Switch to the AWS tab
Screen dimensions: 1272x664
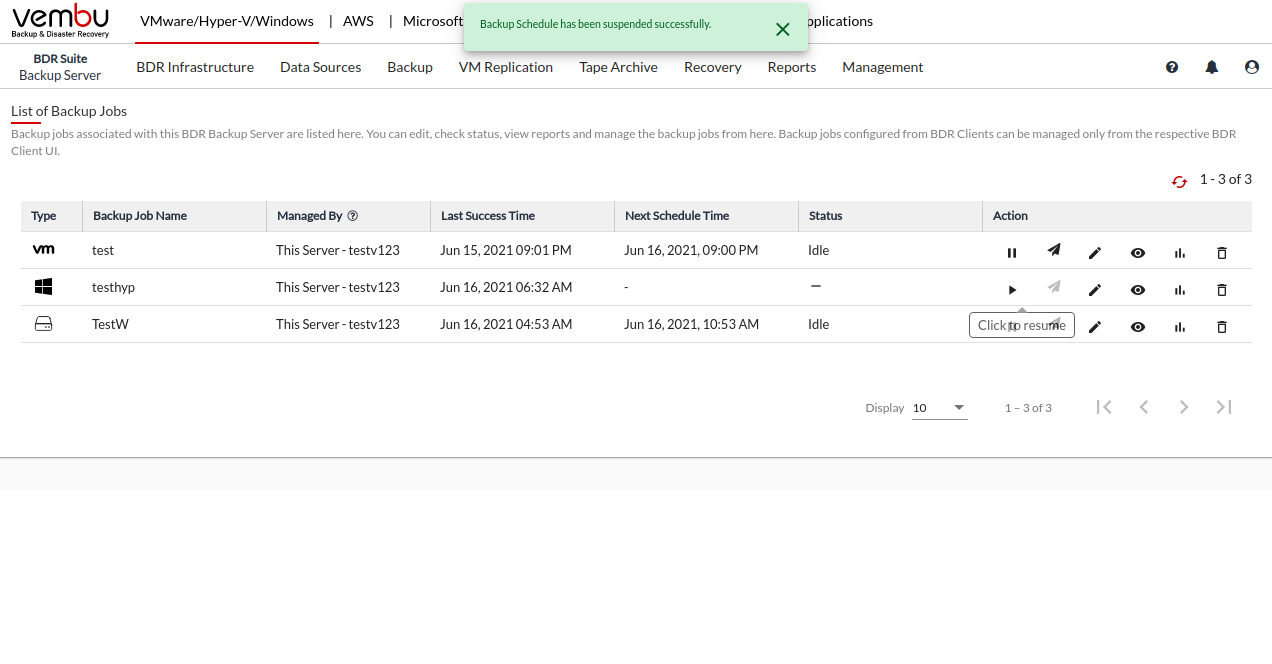coord(360,21)
